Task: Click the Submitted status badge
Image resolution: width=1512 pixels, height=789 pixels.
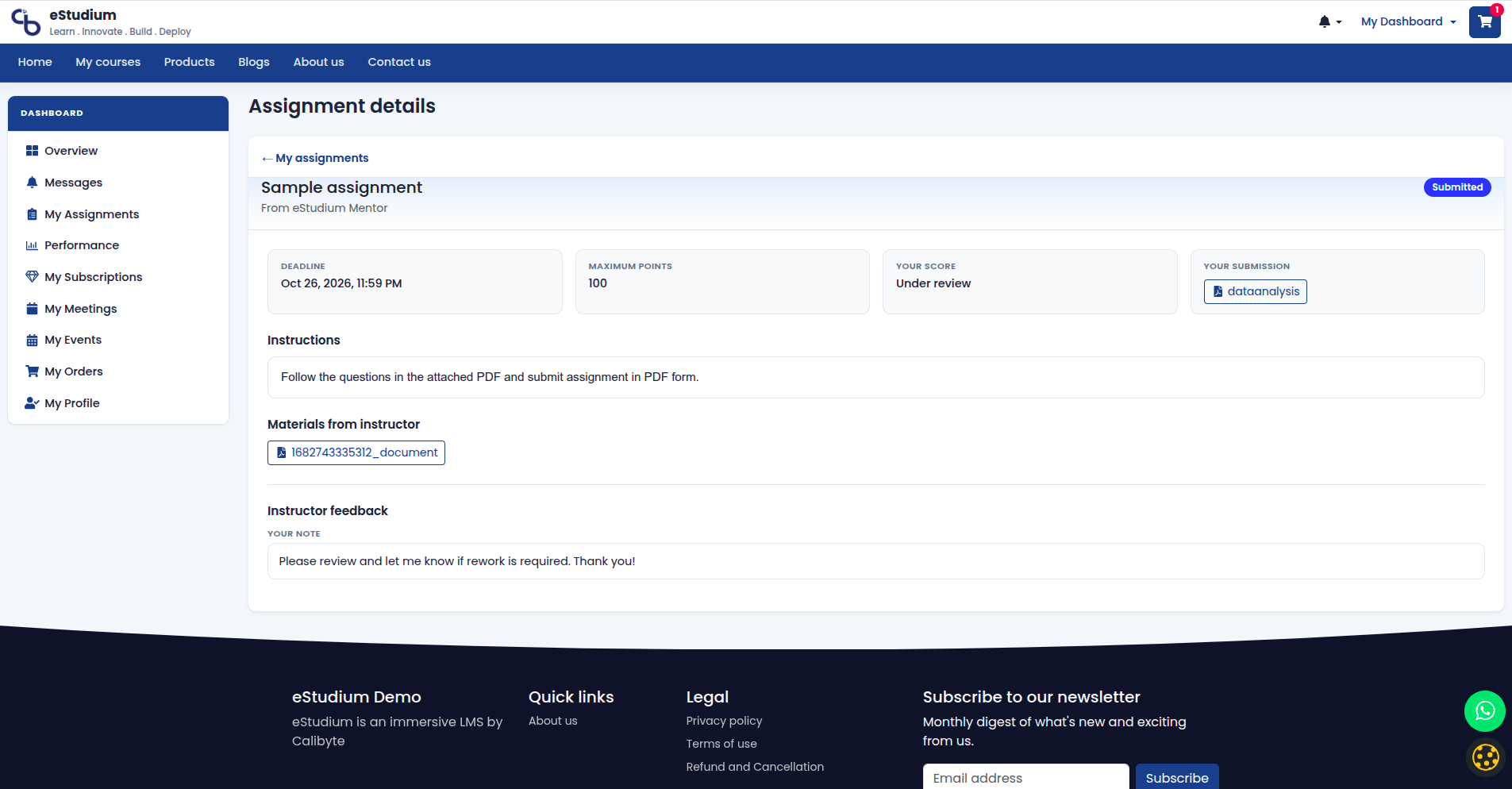Action: tap(1457, 187)
